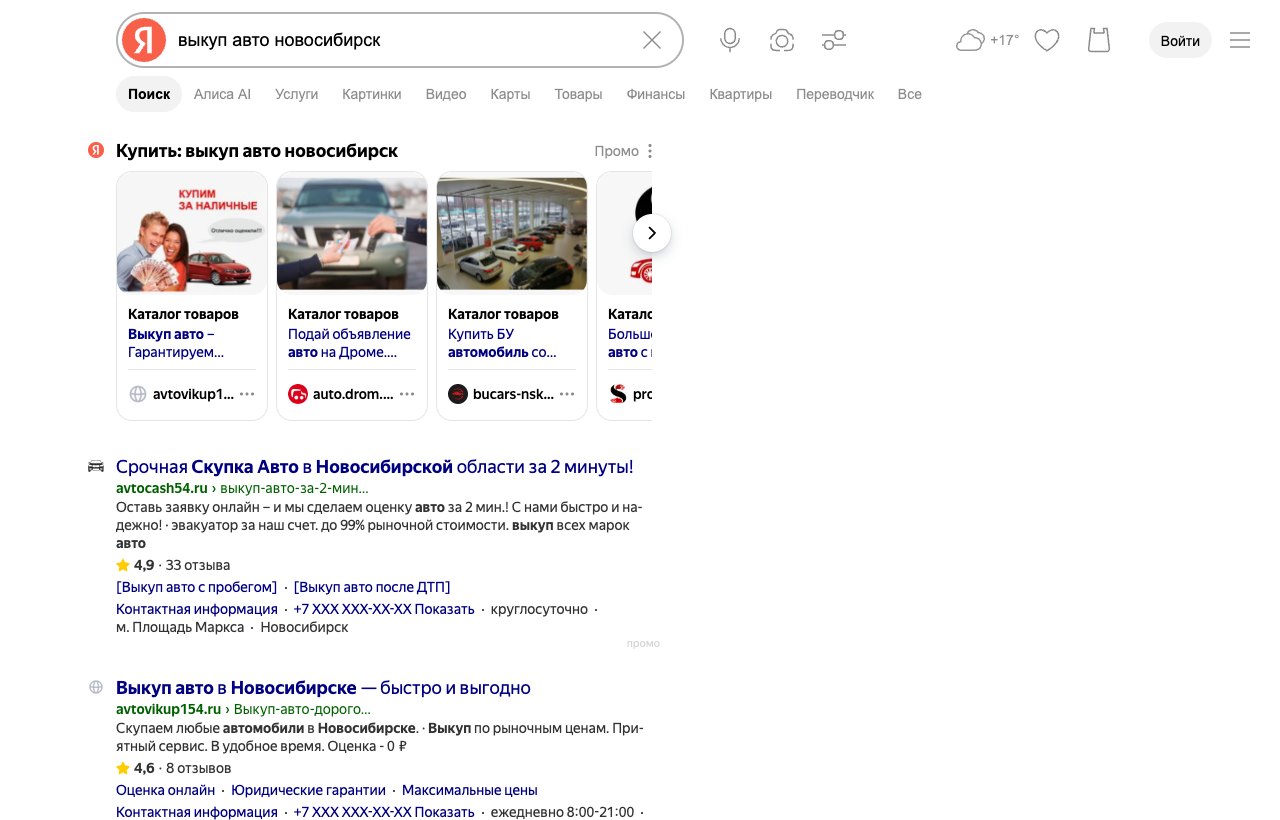Open image search with camera icon
Image resolution: width=1280 pixels, height=820 pixels.
[782, 40]
